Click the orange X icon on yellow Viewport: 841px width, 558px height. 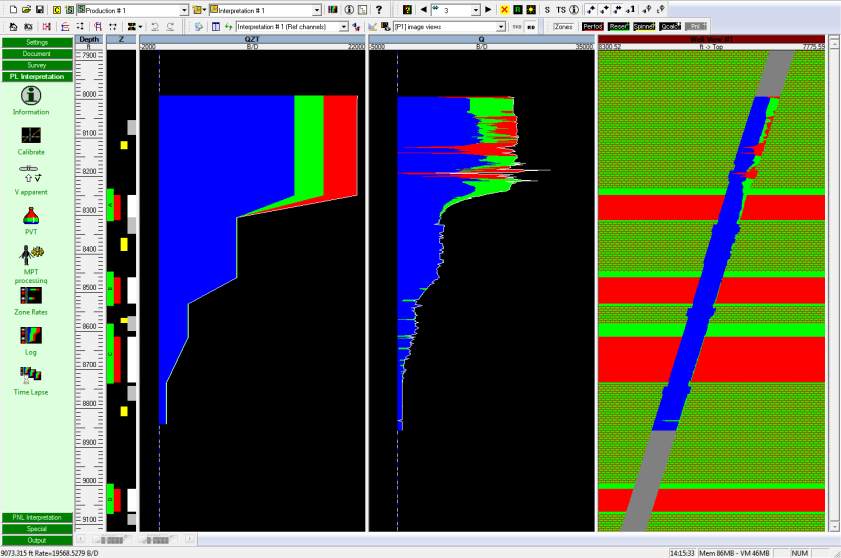[x=504, y=10]
